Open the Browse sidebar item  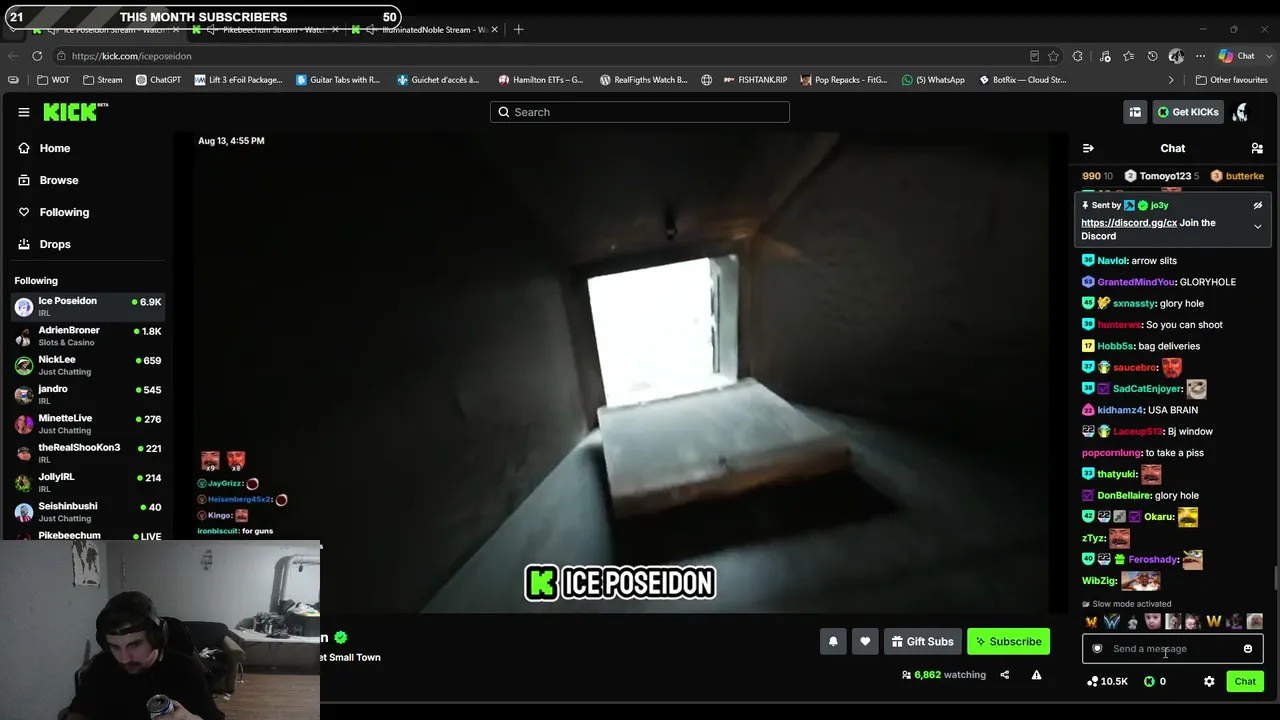pos(59,180)
